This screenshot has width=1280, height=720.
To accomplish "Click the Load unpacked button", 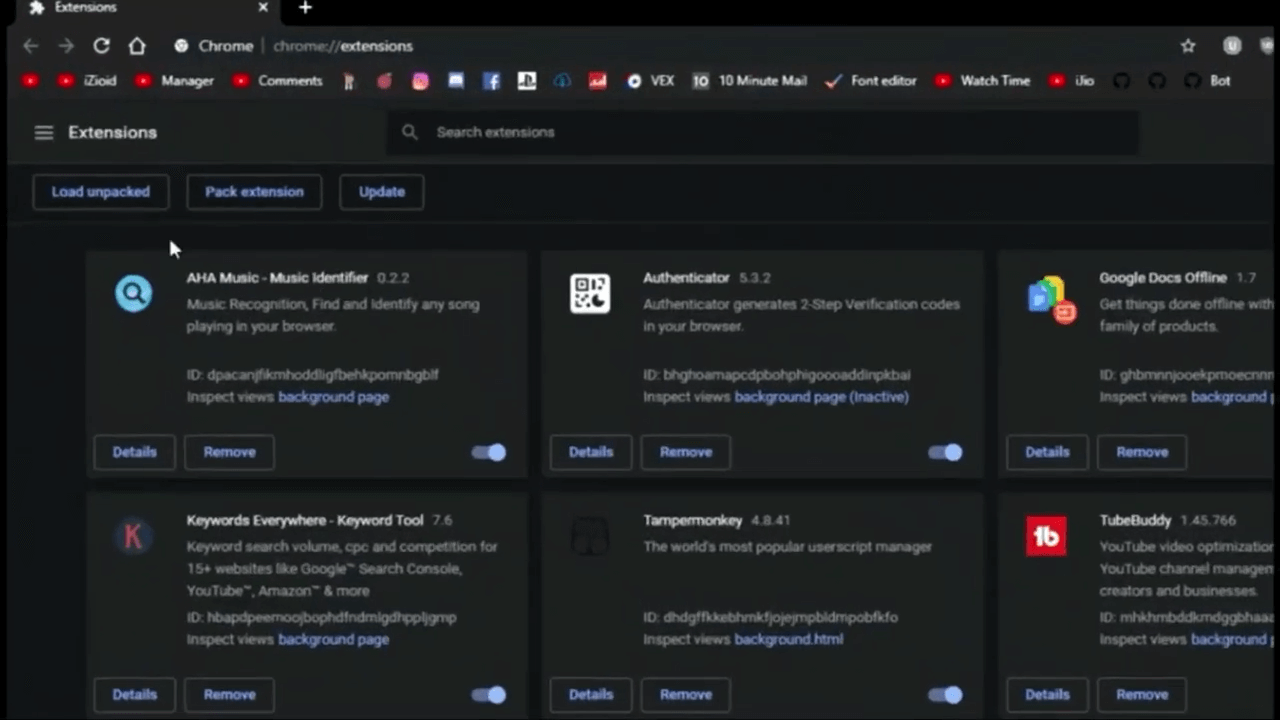I will tap(101, 191).
